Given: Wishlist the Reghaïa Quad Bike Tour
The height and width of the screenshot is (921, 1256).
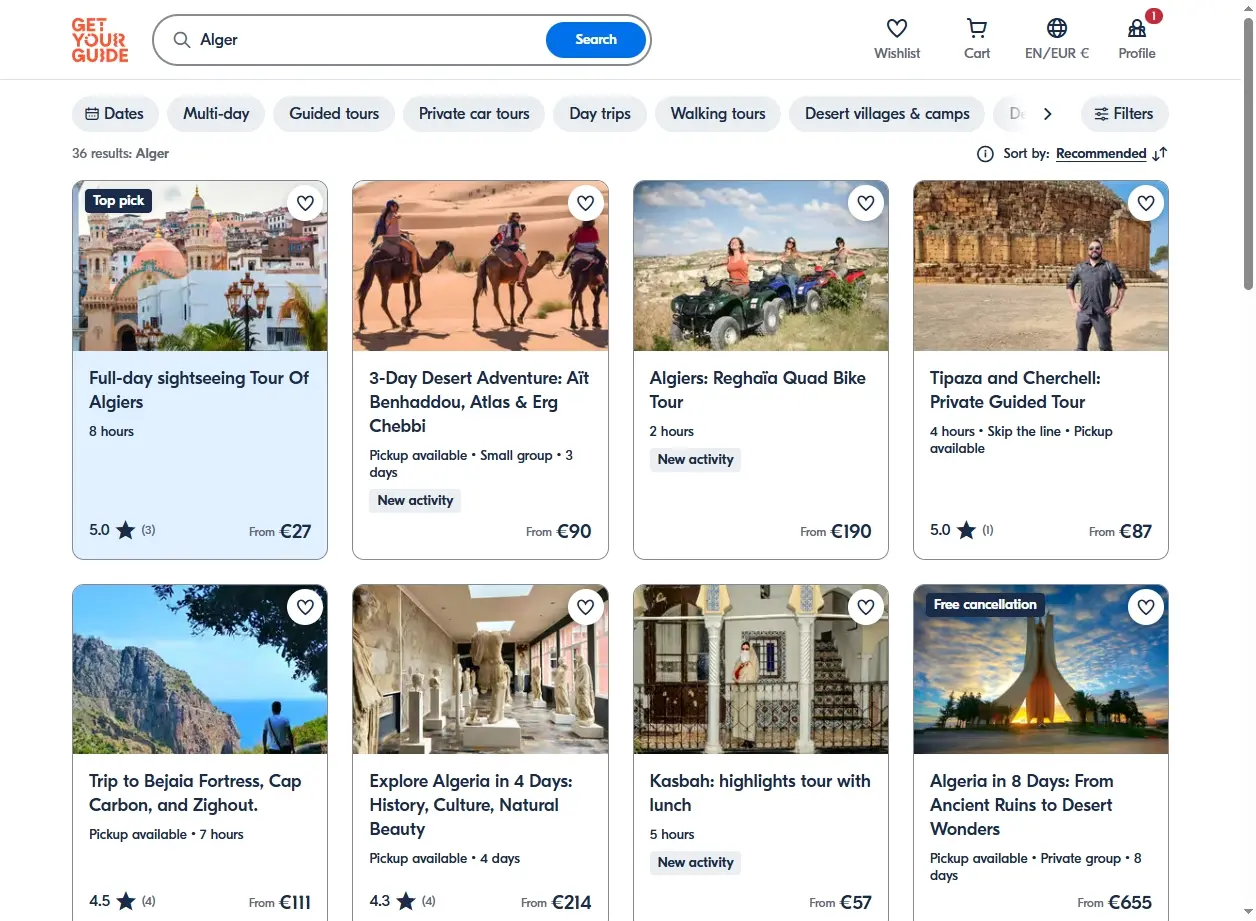Looking at the screenshot, I should (x=866, y=203).
